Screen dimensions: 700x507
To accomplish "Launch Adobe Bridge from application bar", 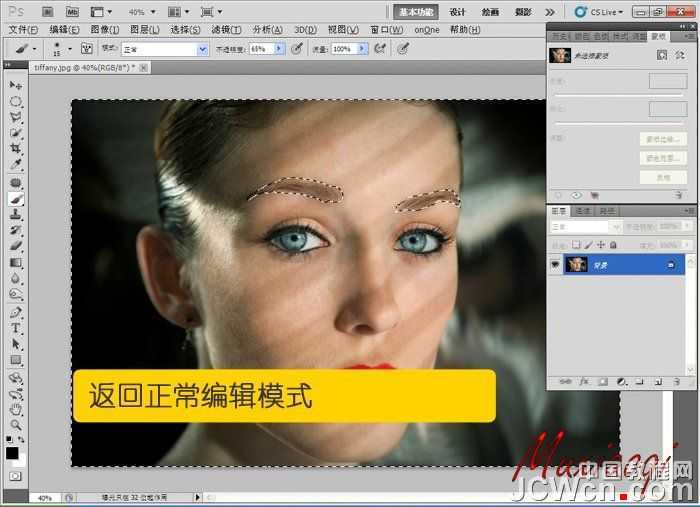I will (x=47, y=12).
